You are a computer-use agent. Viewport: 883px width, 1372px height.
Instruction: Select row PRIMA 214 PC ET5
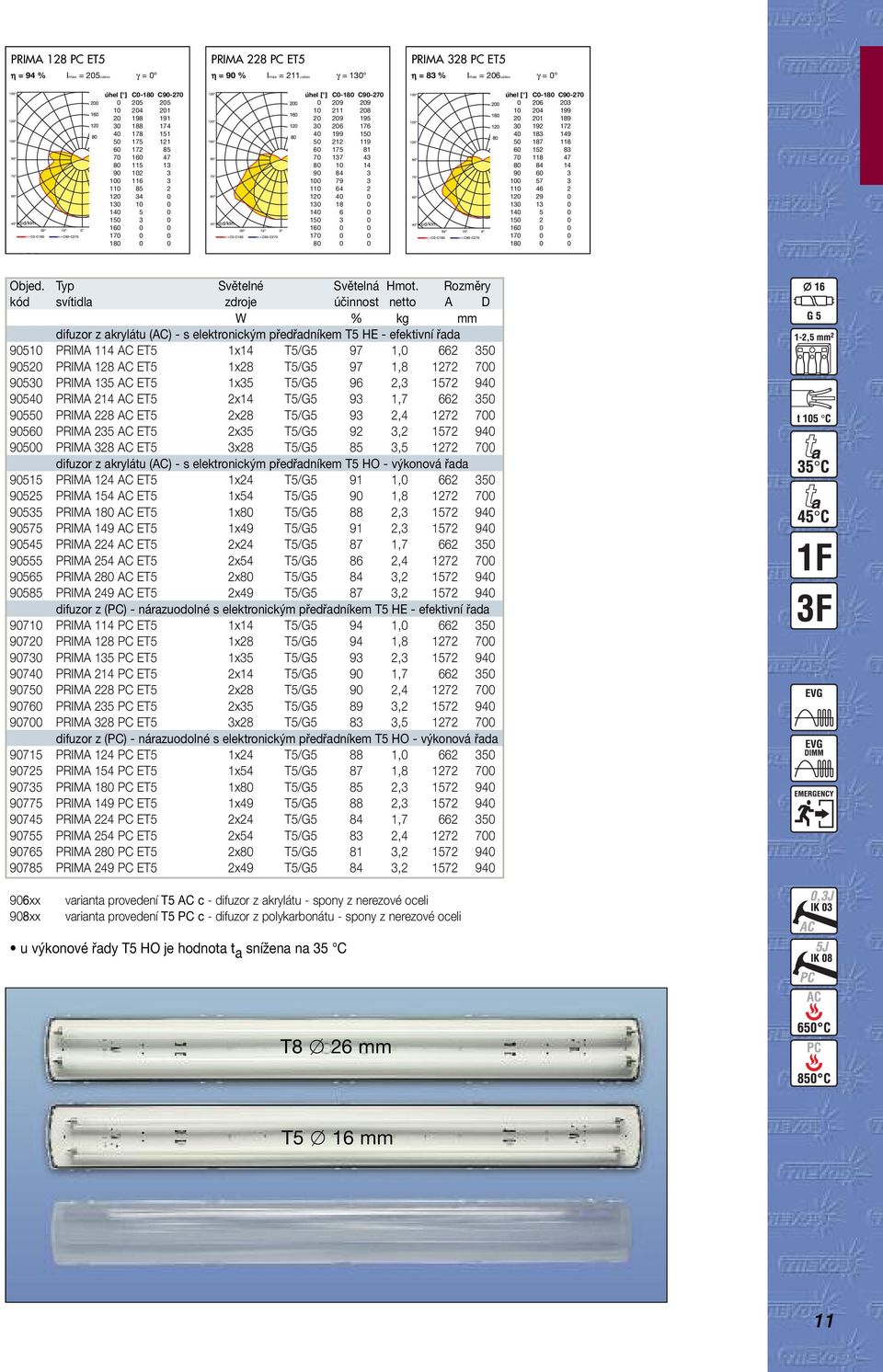coord(254,674)
